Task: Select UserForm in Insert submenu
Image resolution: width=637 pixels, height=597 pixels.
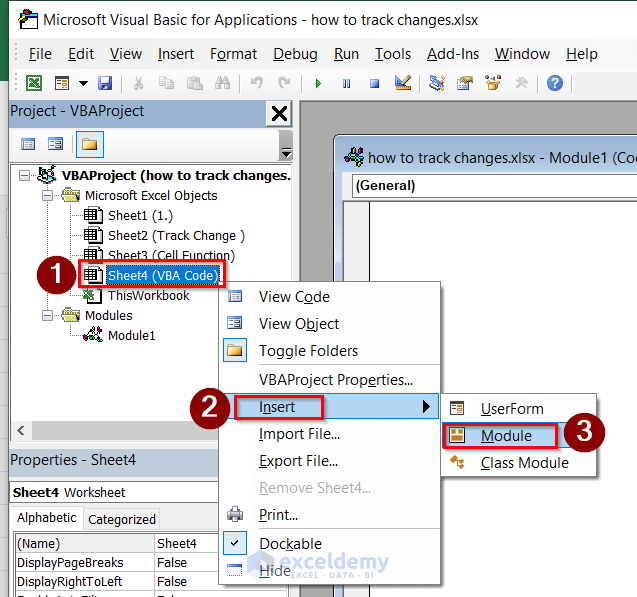Action: tap(518, 409)
